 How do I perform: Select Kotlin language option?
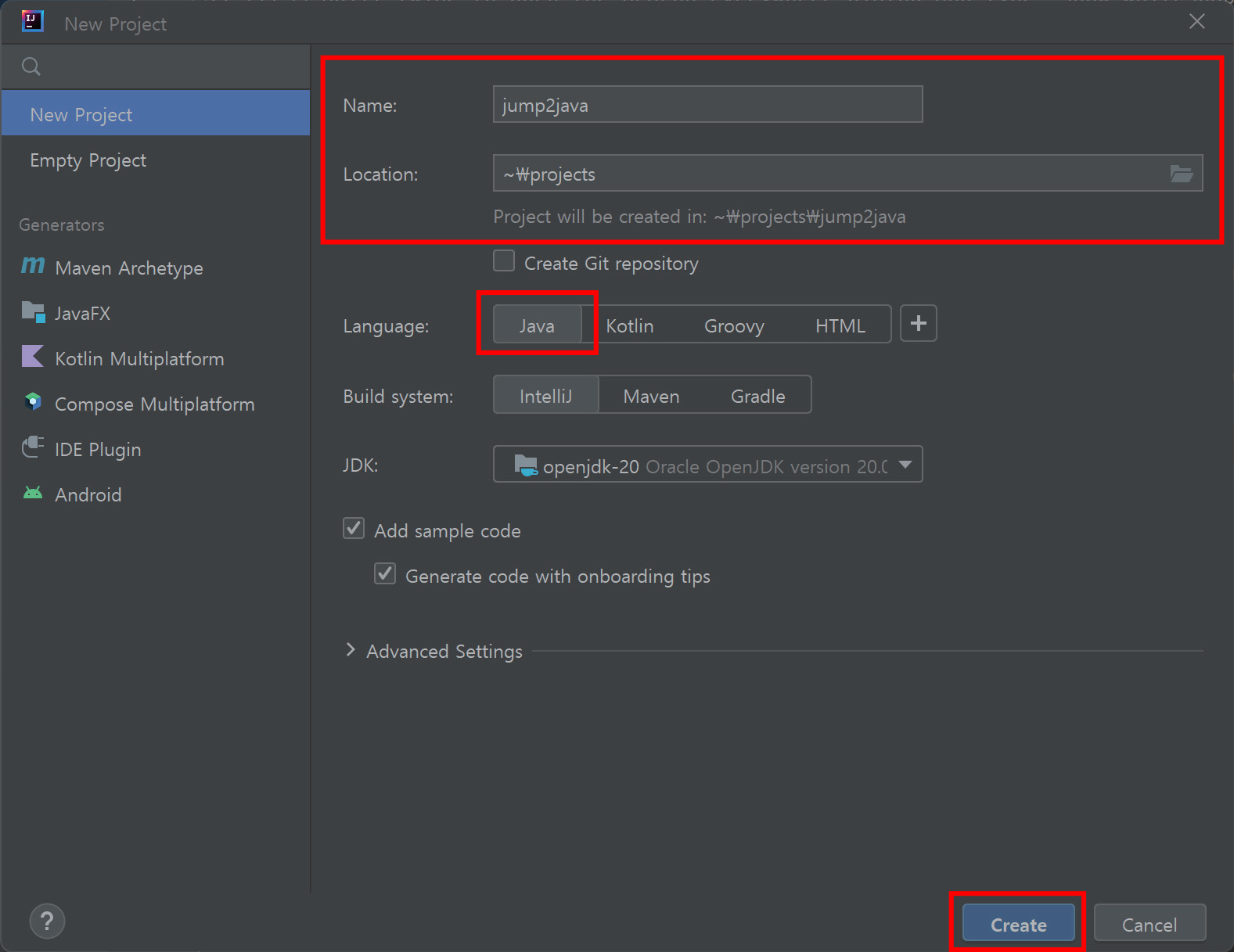click(630, 325)
